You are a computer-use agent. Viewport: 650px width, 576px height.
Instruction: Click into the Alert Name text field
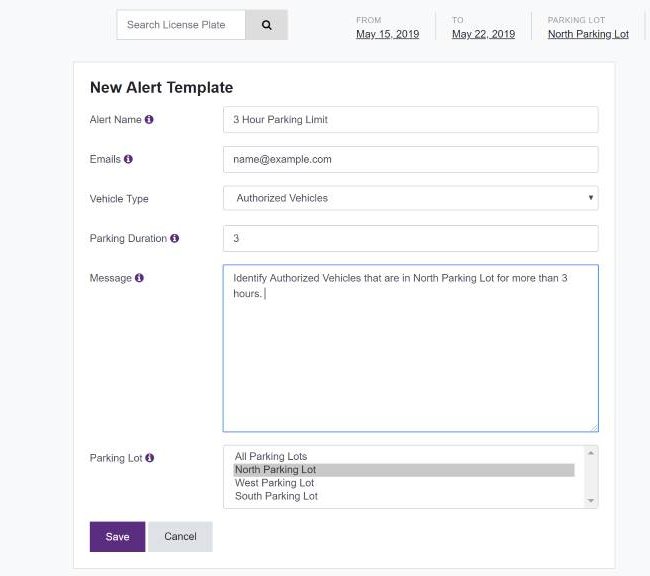[410, 119]
